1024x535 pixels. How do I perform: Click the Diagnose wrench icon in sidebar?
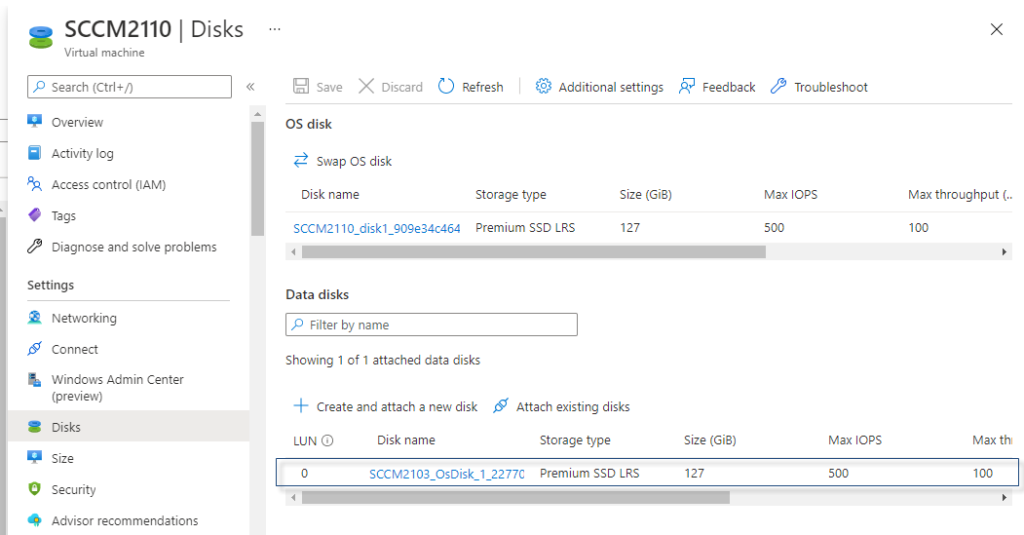coord(35,246)
